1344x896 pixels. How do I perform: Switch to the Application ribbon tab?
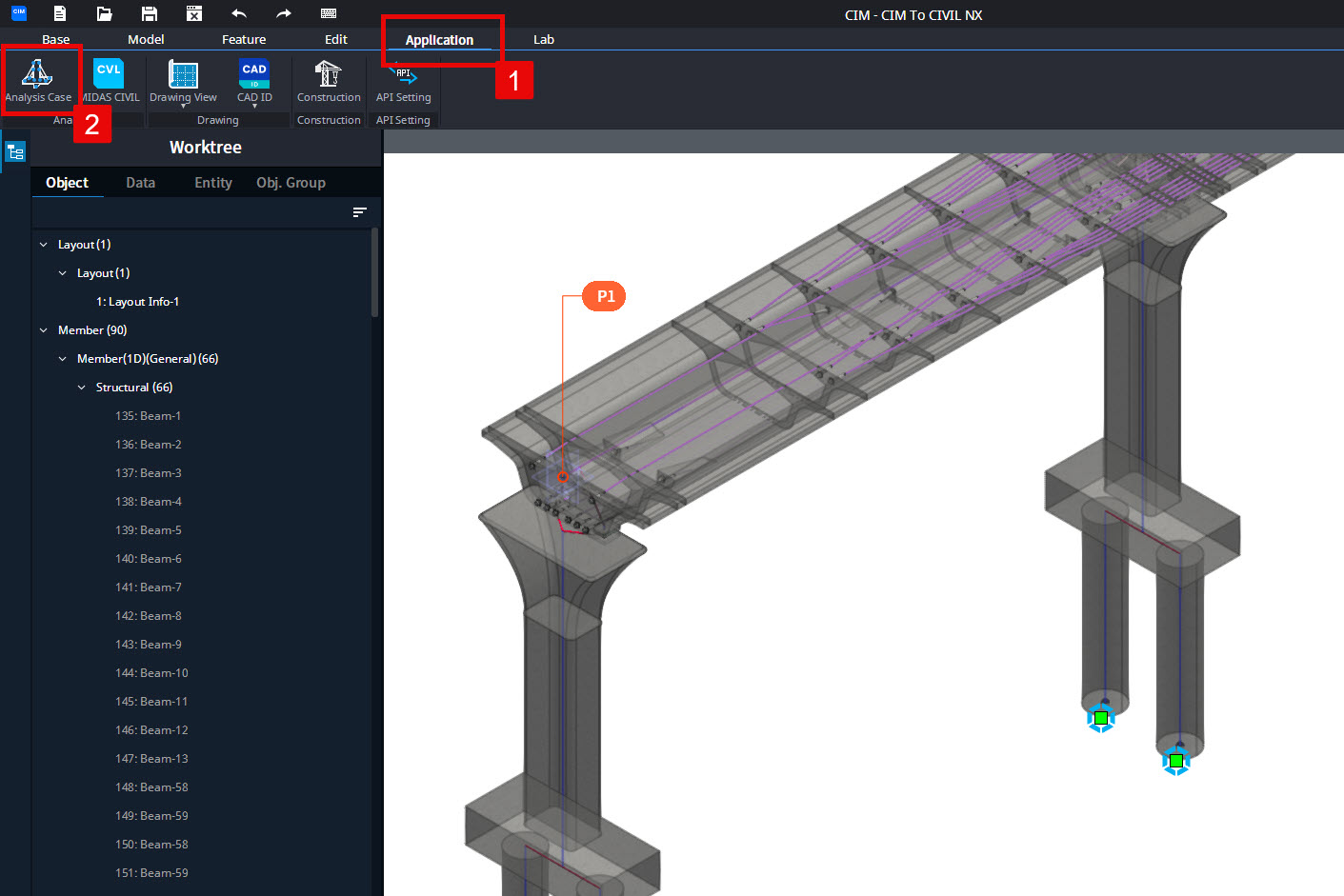pos(441,39)
